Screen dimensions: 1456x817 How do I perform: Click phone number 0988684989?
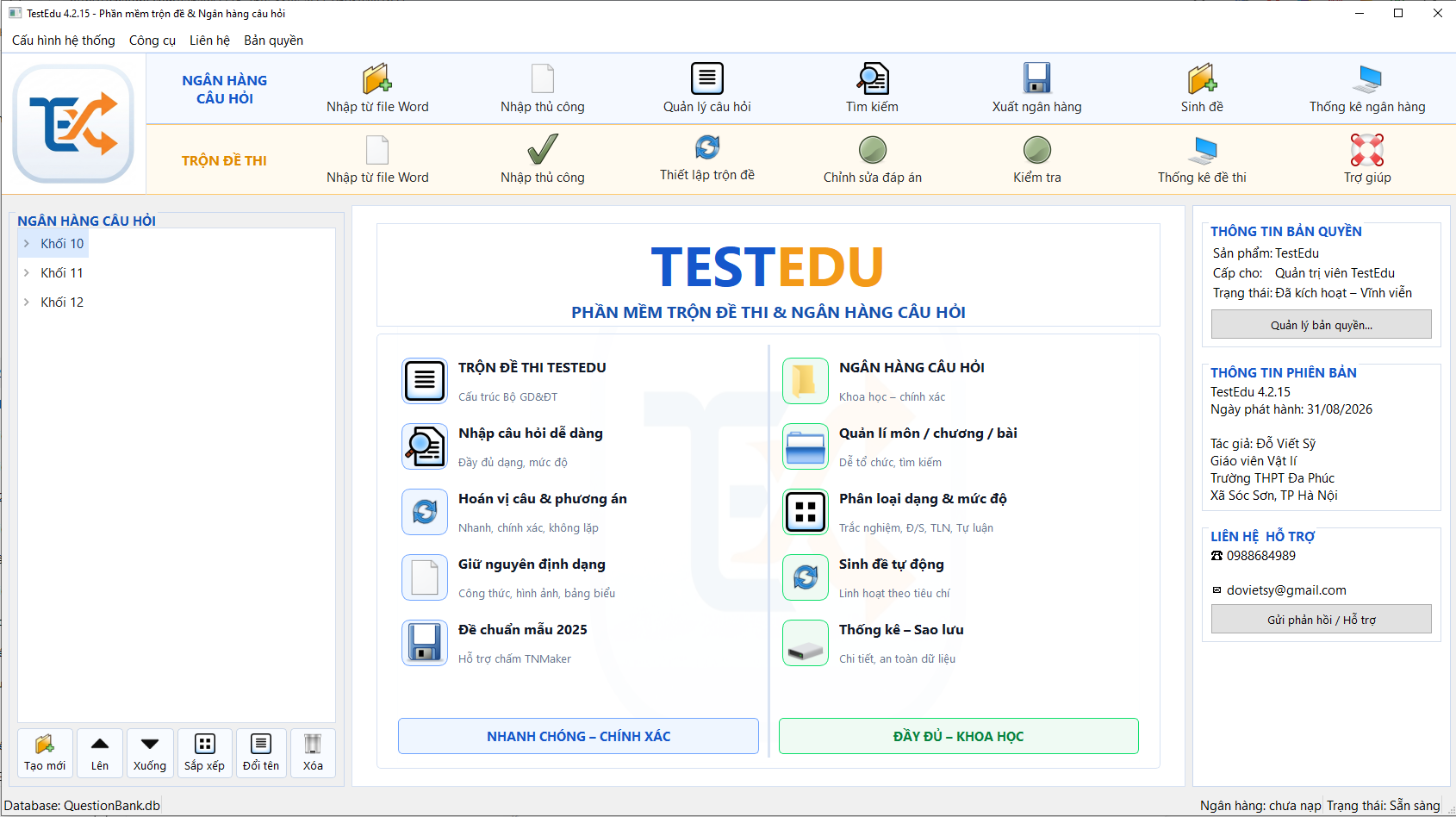coord(1261,556)
